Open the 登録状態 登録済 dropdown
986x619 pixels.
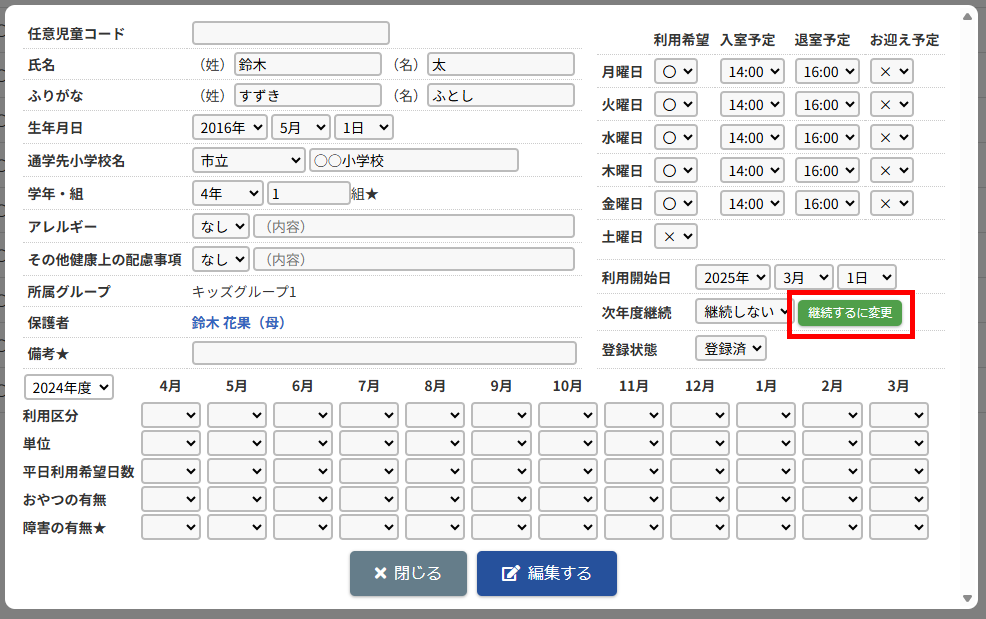click(730, 348)
